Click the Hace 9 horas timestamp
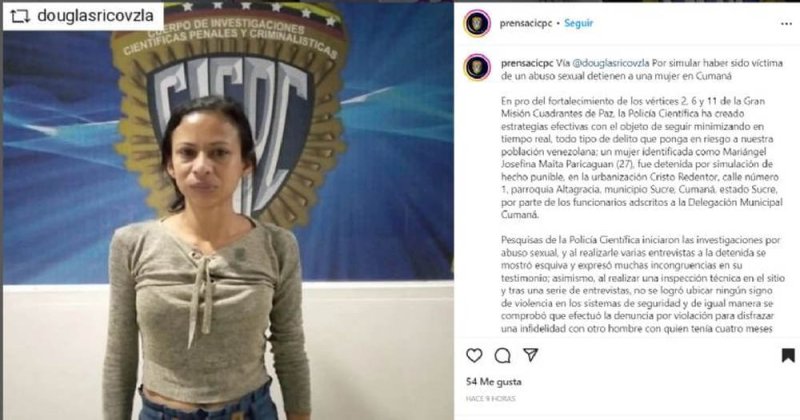Screen dimensions: 800x420 [490, 399]
